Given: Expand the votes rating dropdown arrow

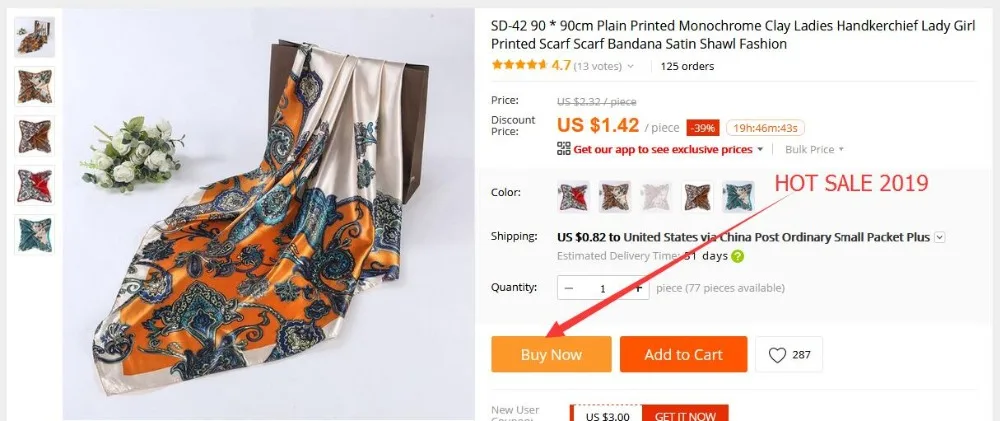Looking at the screenshot, I should [x=631, y=66].
